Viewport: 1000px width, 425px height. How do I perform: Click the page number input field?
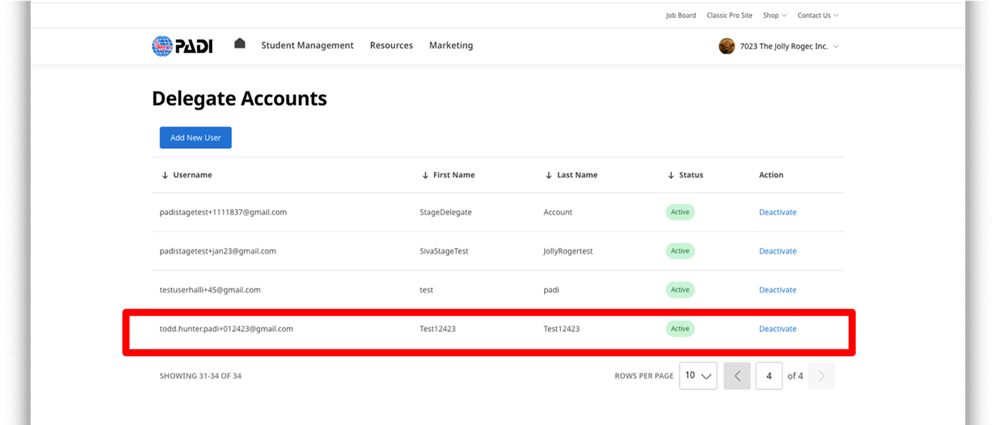[768, 376]
